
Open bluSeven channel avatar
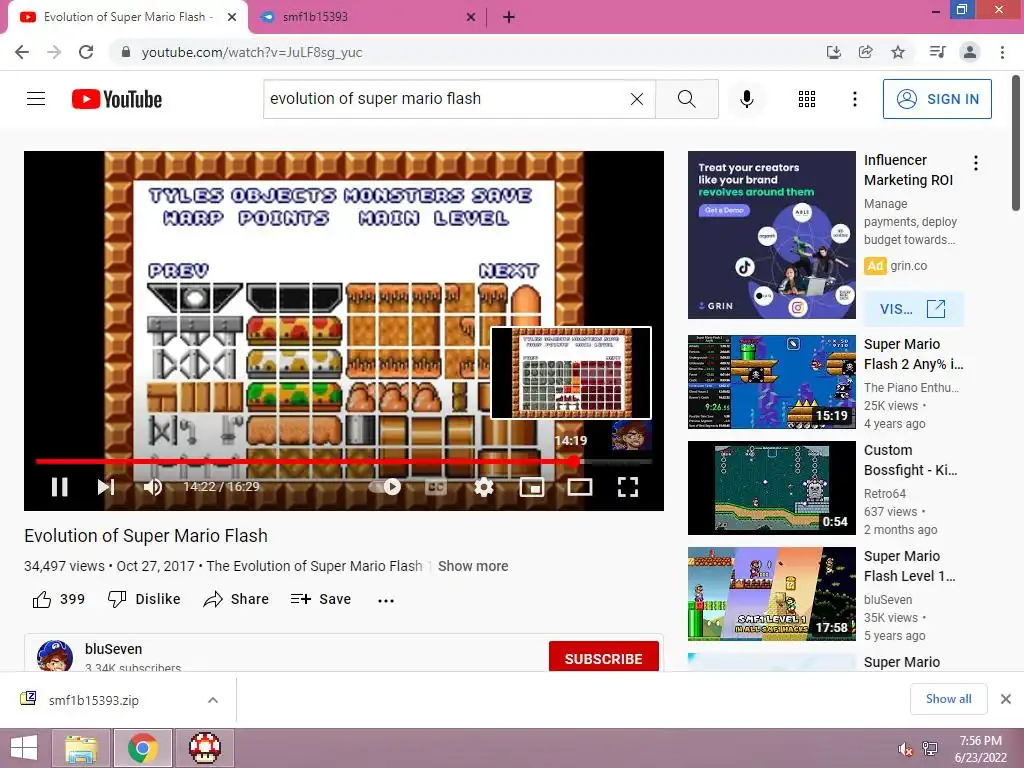coord(55,656)
